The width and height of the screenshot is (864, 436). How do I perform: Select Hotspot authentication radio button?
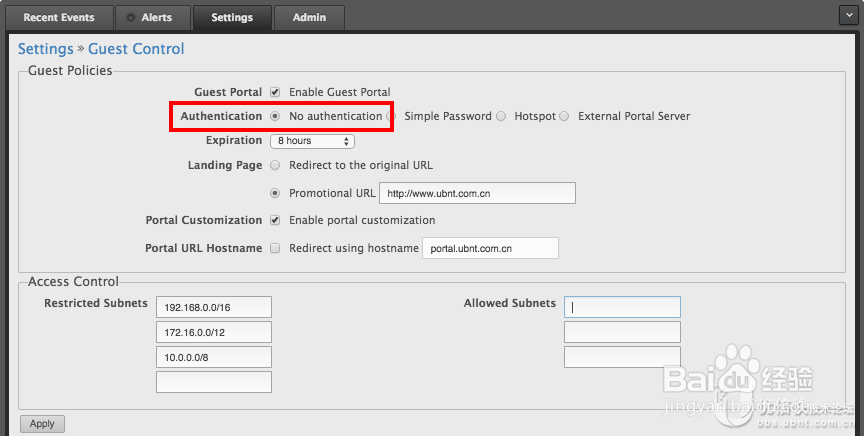tap(501, 116)
